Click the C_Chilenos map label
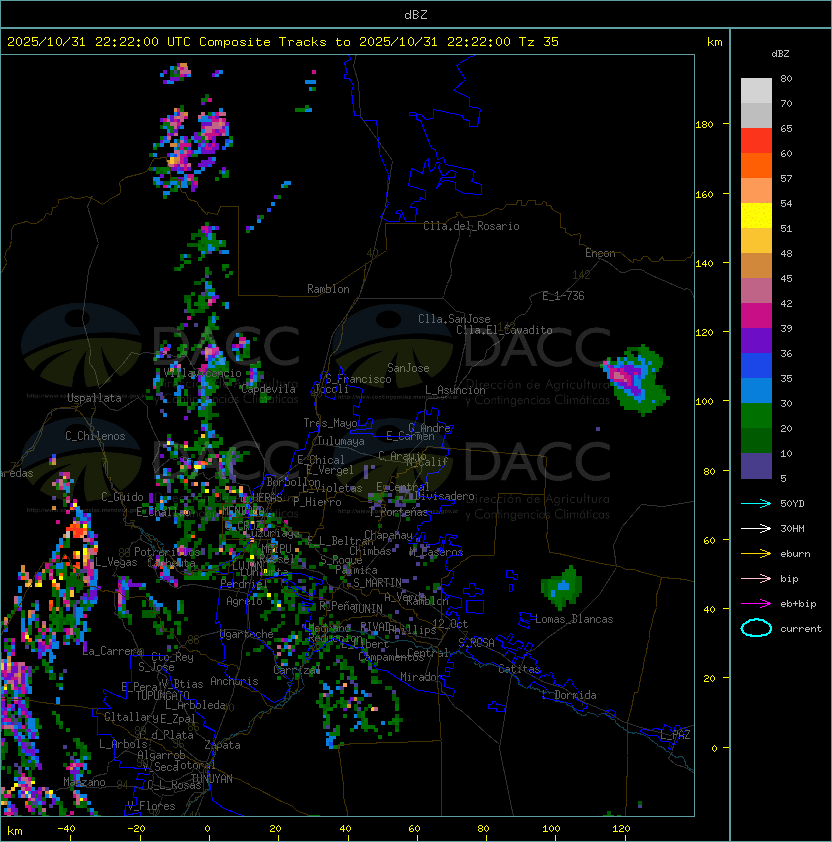 (95, 436)
